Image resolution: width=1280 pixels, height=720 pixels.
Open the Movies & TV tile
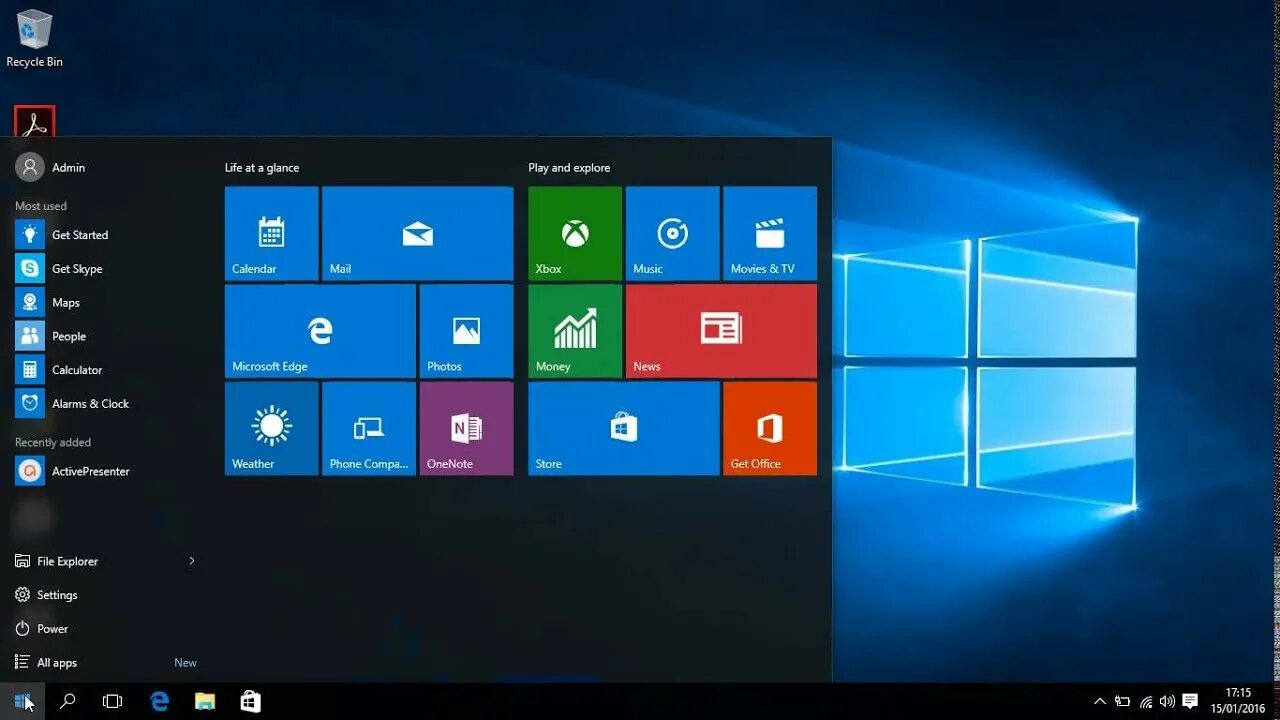click(770, 233)
